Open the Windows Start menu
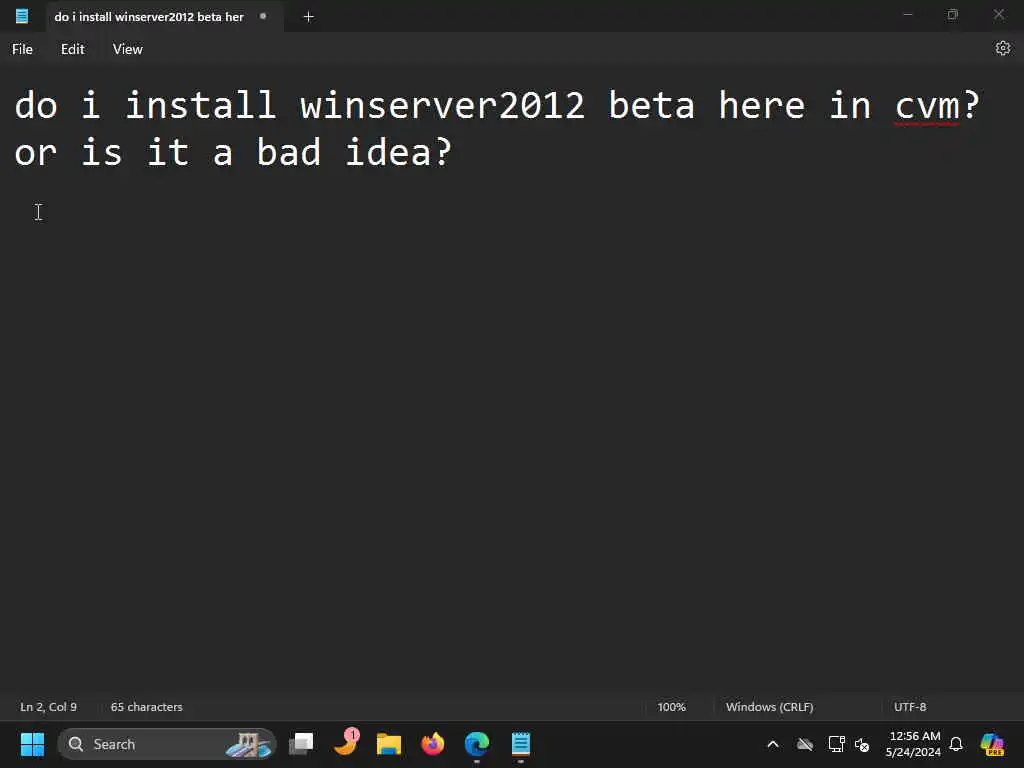This screenshot has width=1024, height=768. tap(32, 744)
